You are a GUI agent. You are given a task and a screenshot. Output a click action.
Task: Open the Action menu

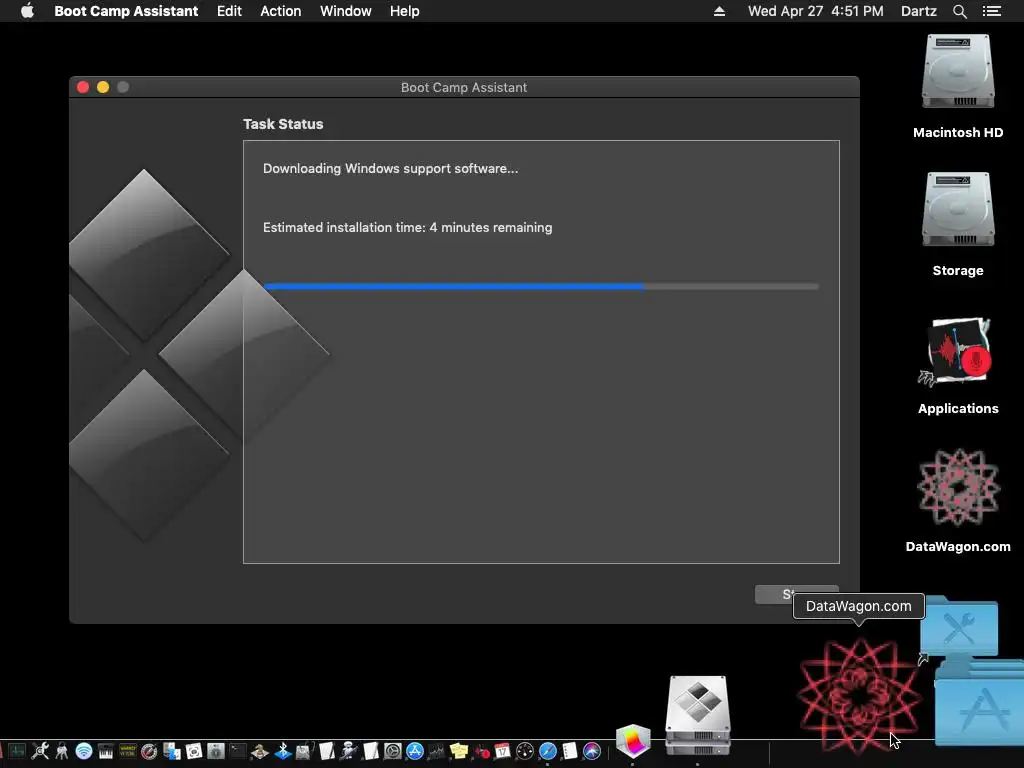281,11
